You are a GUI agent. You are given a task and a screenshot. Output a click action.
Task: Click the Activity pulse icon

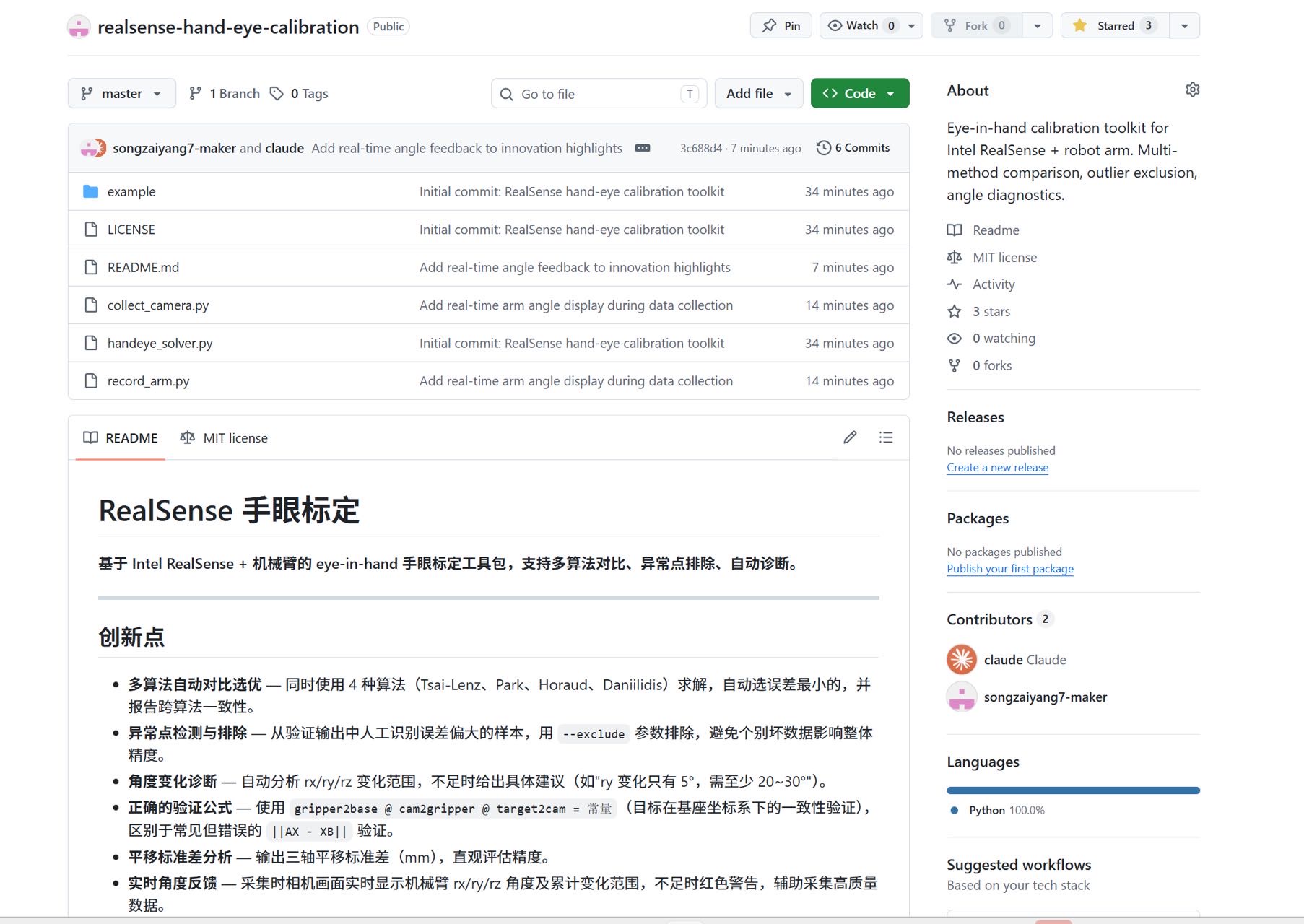(955, 284)
